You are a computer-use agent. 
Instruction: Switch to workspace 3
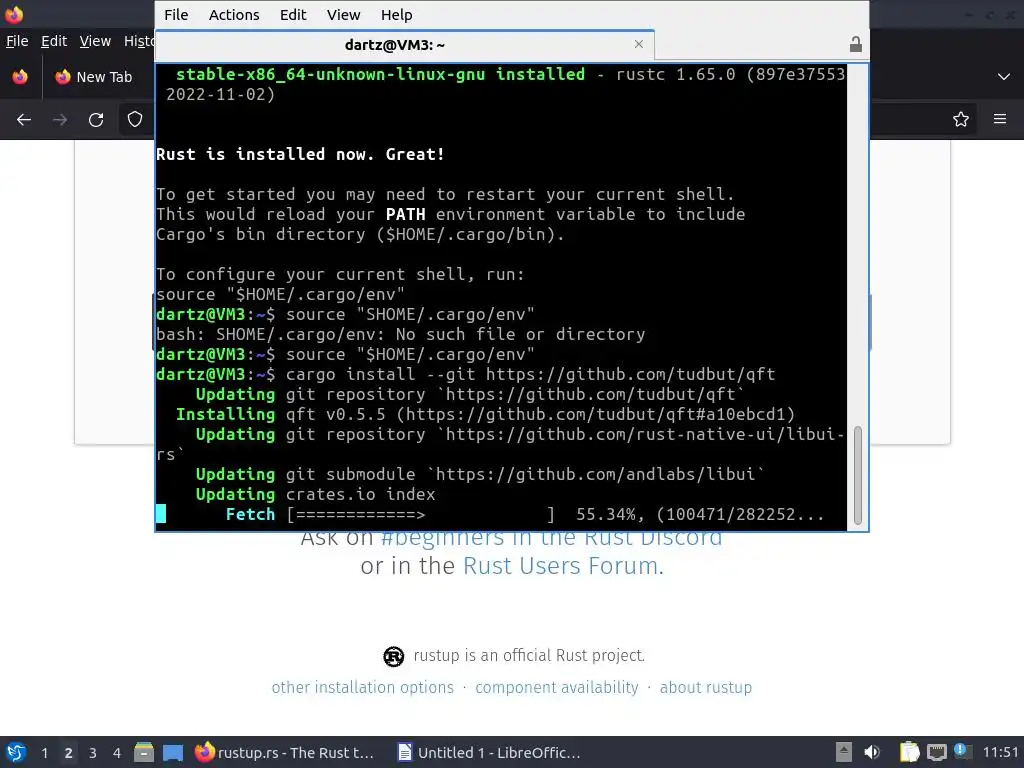point(93,753)
